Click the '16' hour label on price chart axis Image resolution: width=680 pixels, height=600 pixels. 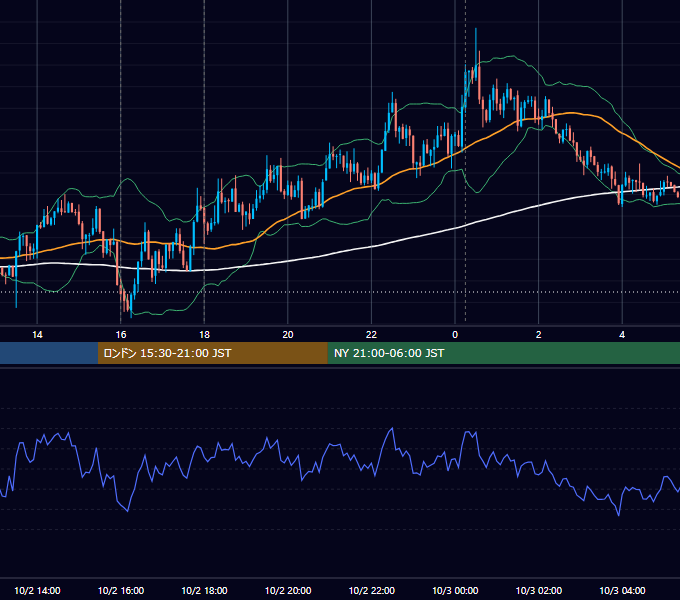coord(121,335)
